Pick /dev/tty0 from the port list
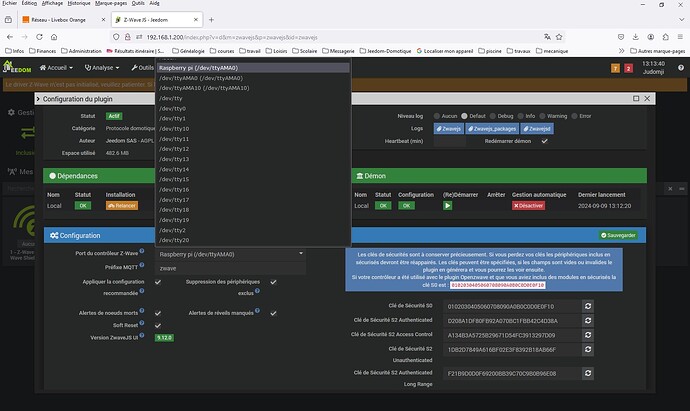690x411 pixels. click(x=253, y=108)
